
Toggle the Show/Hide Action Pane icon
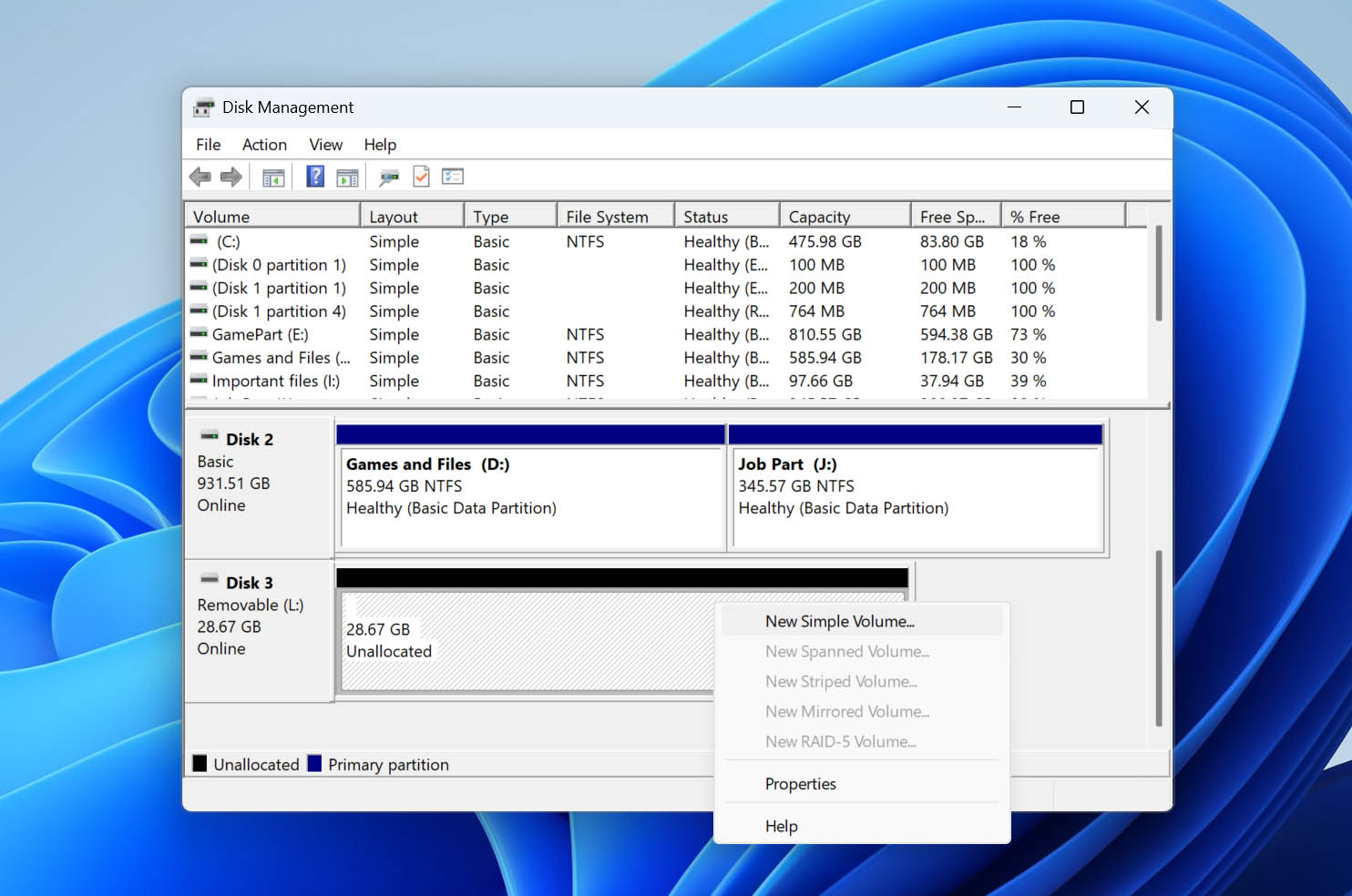(x=348, y=178)
